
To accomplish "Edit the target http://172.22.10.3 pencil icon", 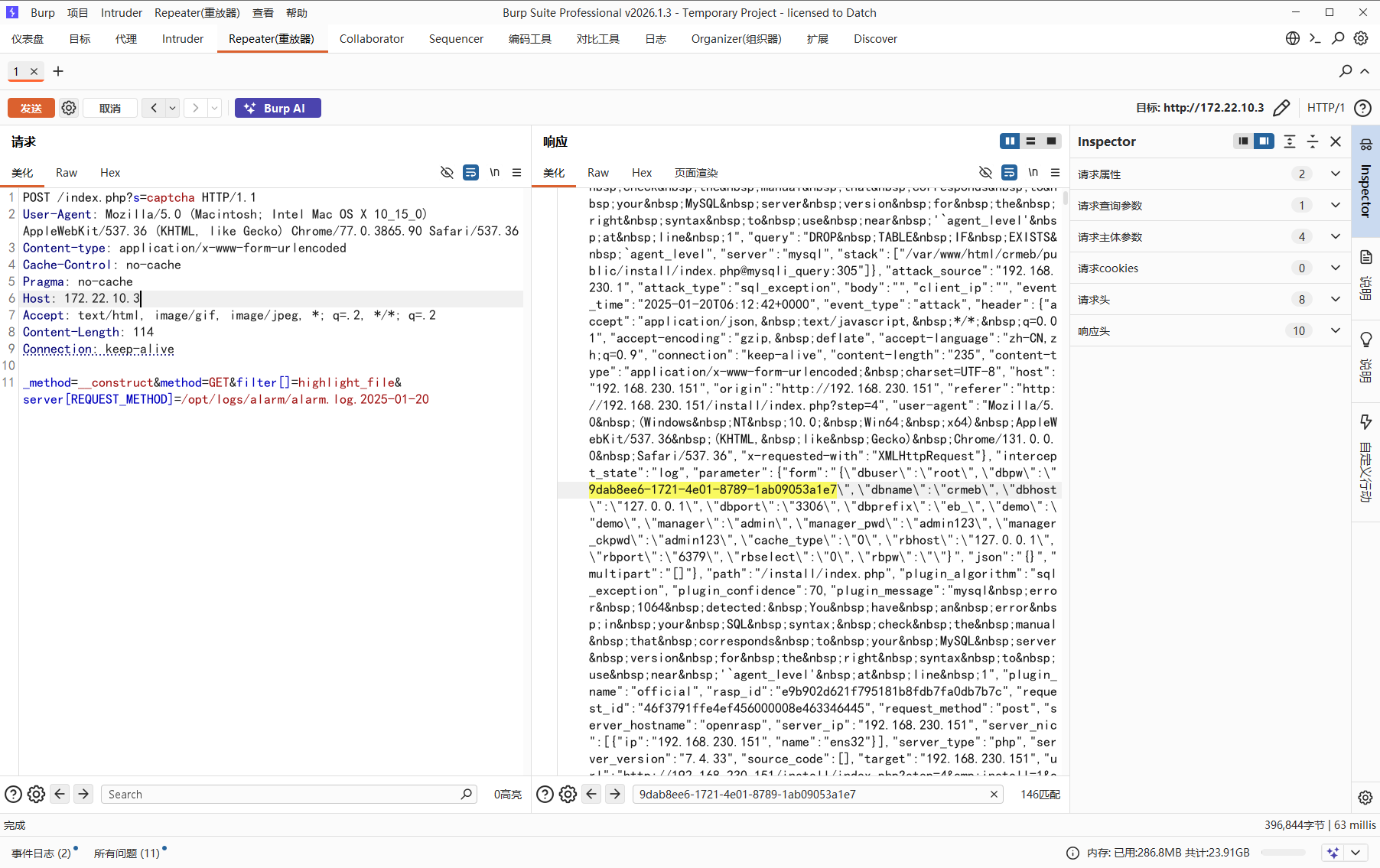I will 1281,108.
